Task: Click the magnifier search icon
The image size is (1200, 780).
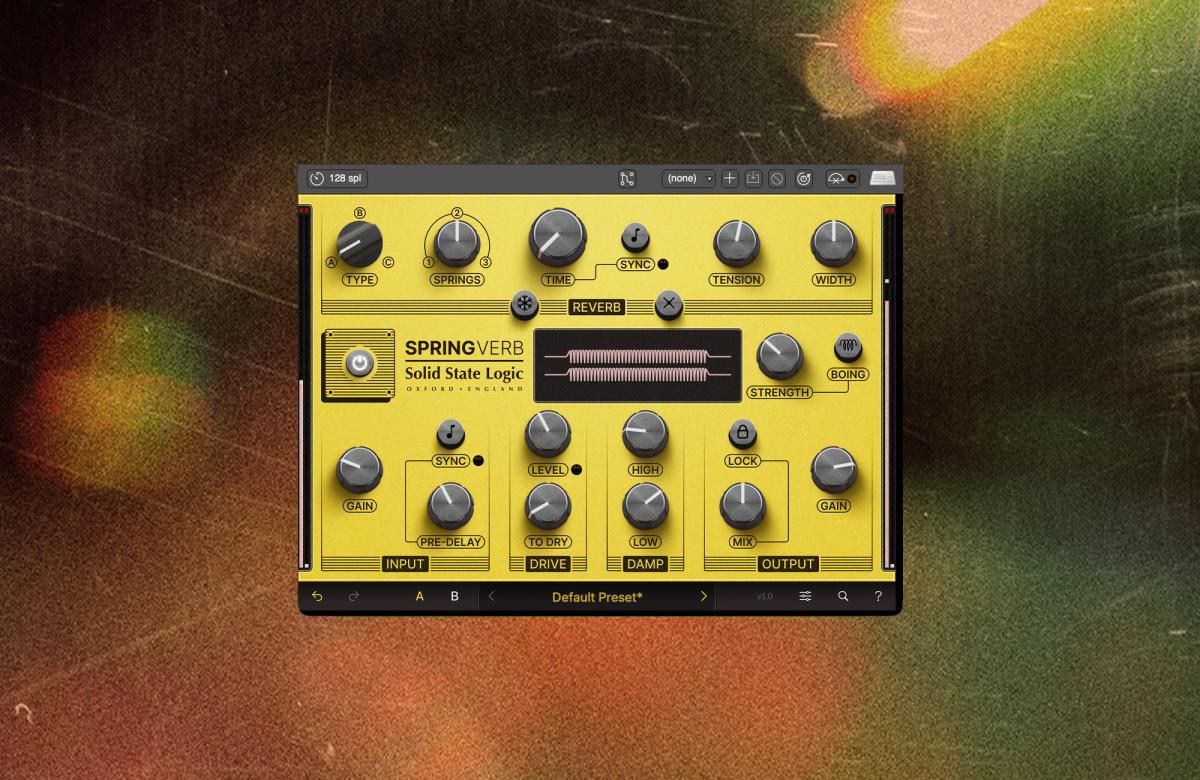Action: pyautogui.click(x=843, y=596)
